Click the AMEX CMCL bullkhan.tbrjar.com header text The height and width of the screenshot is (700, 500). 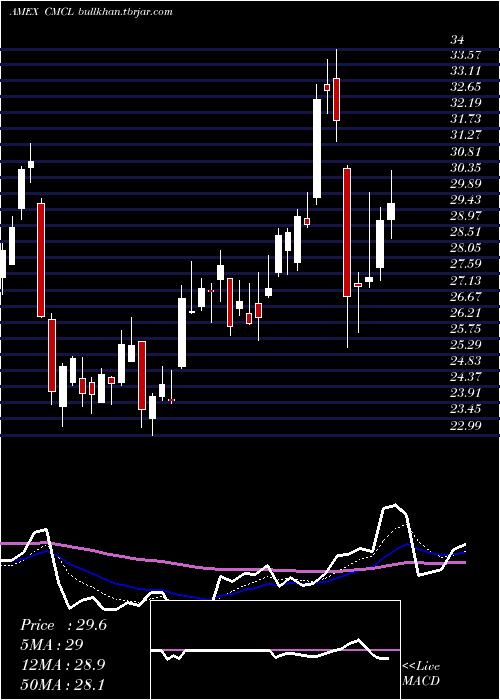pyautogui.click(x=91, y=12)
